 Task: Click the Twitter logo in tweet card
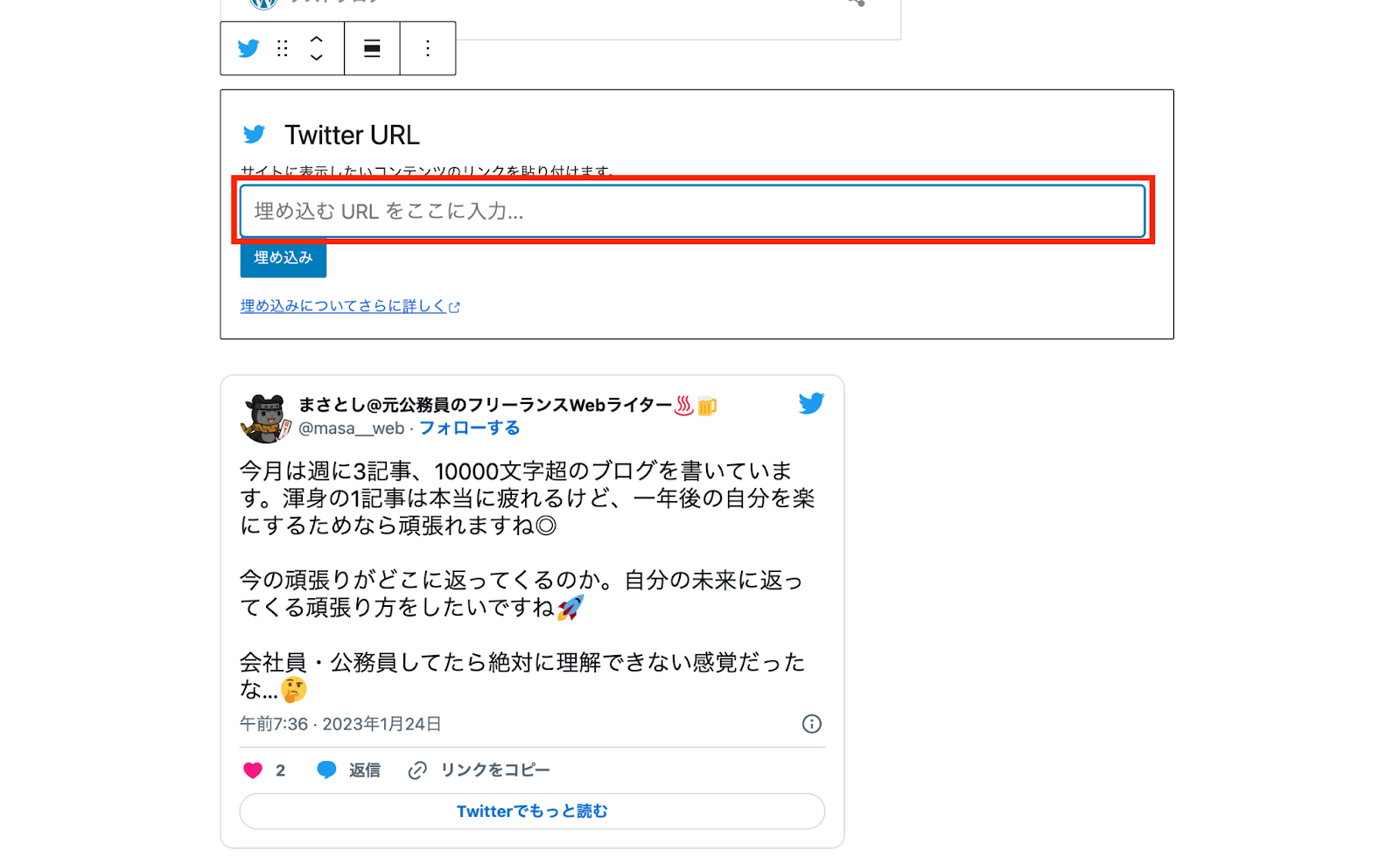coord(811,403)
